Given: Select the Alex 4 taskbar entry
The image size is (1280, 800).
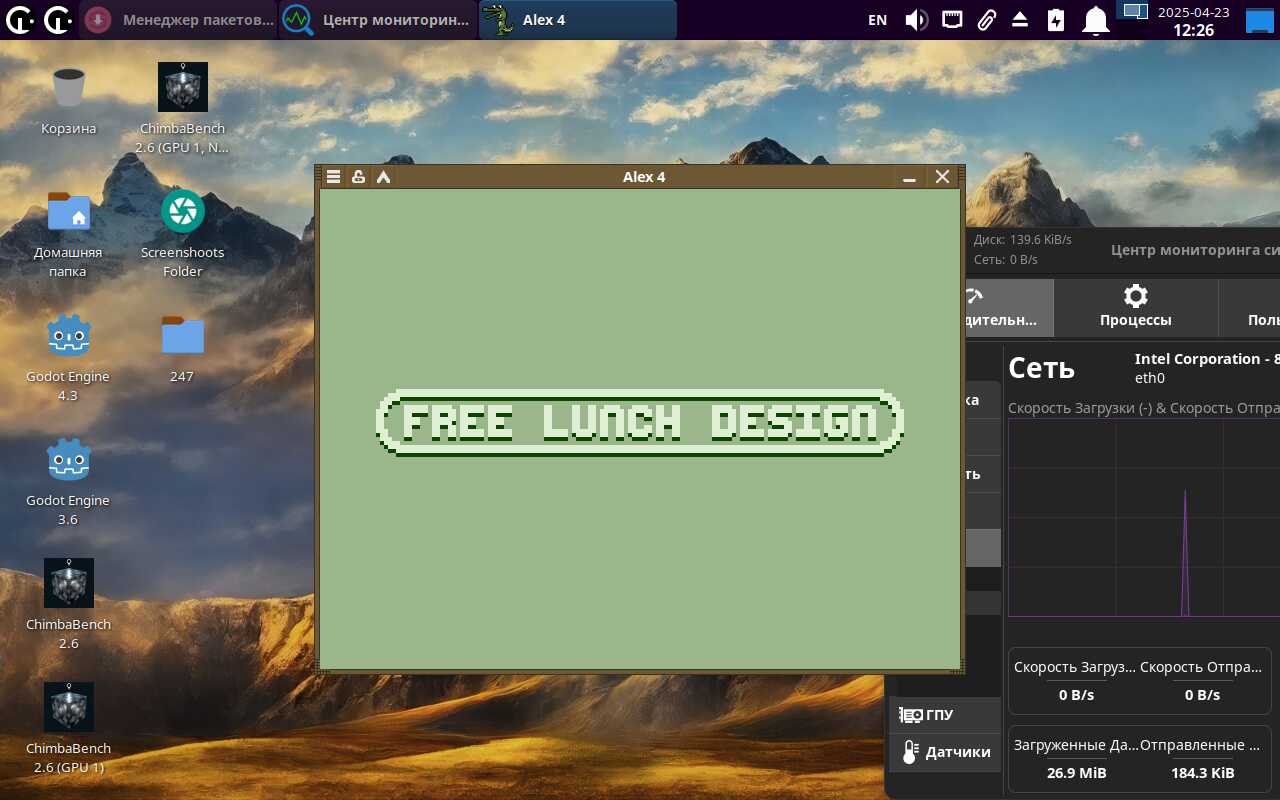Looking at the screenshot, I should click(x=578, y=19).
